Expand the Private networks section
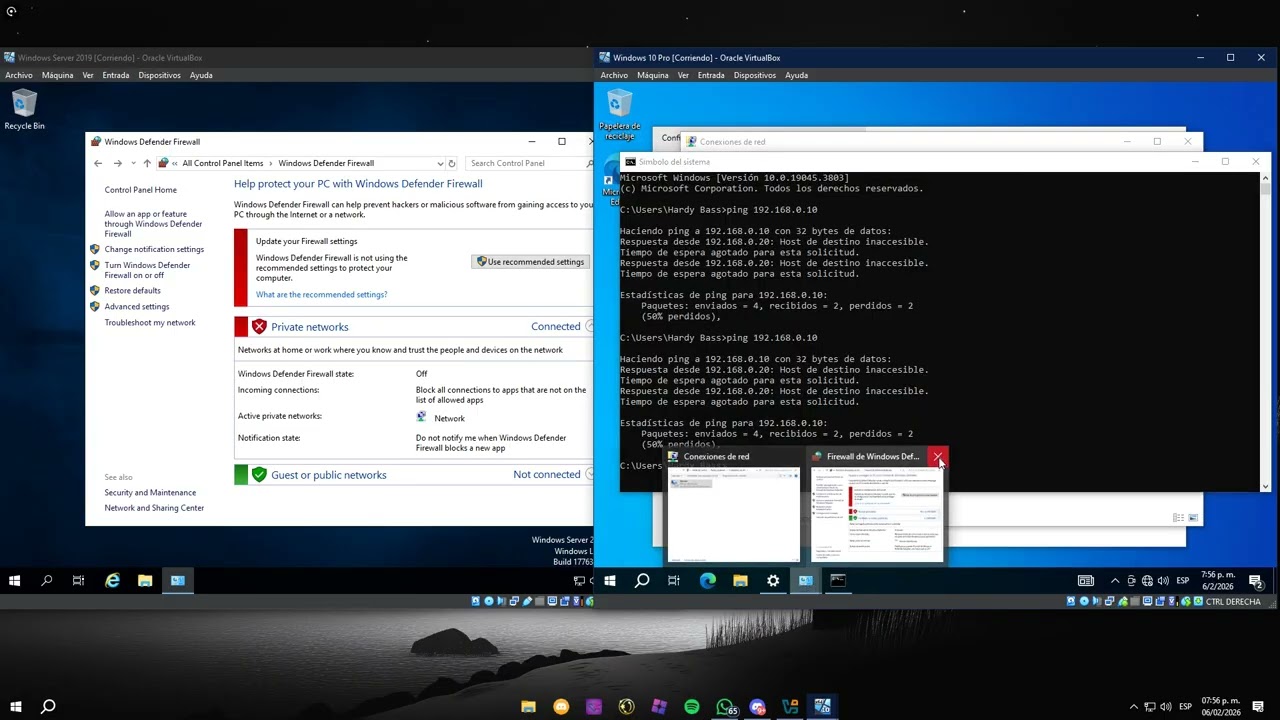The height and width of the screenshot is (720, 1280). (x=589, y=327)
